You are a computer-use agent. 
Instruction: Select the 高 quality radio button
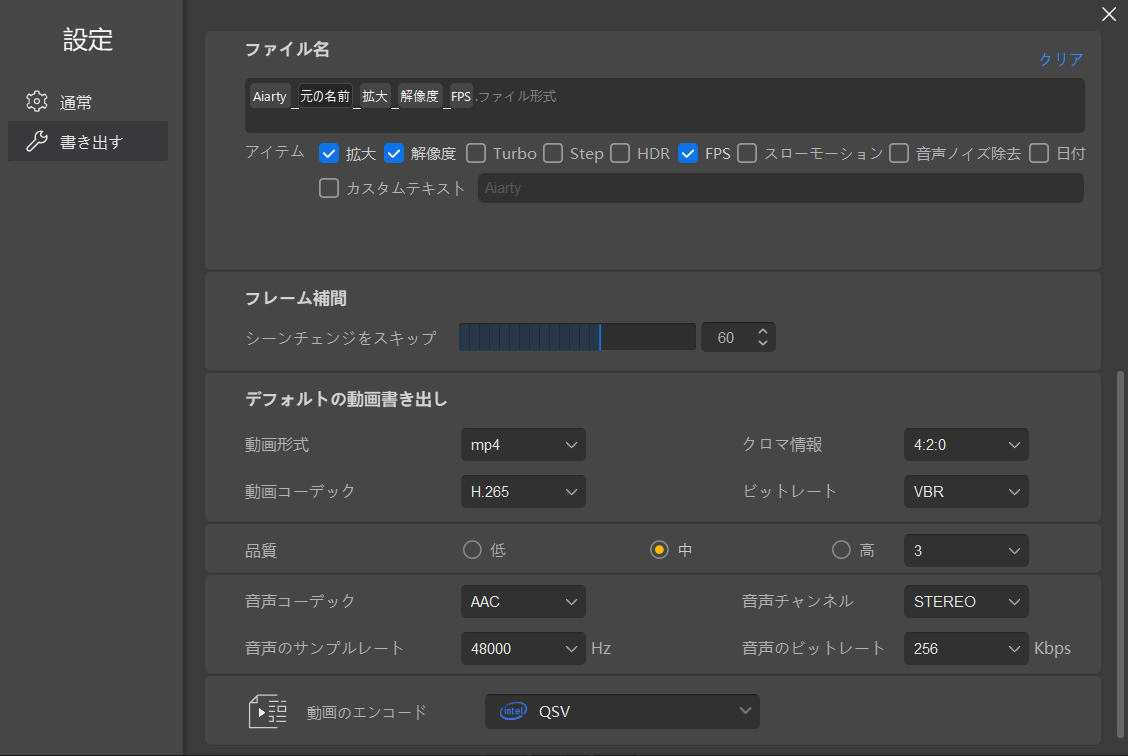842,550
